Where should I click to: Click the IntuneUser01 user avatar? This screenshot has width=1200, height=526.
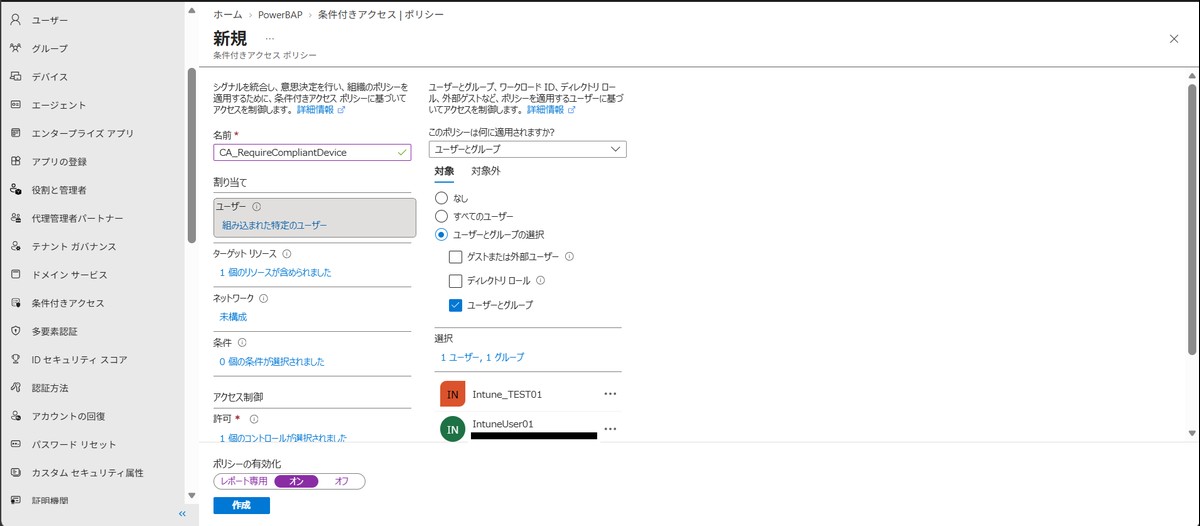pyautogui.click(x=453, y=429)
